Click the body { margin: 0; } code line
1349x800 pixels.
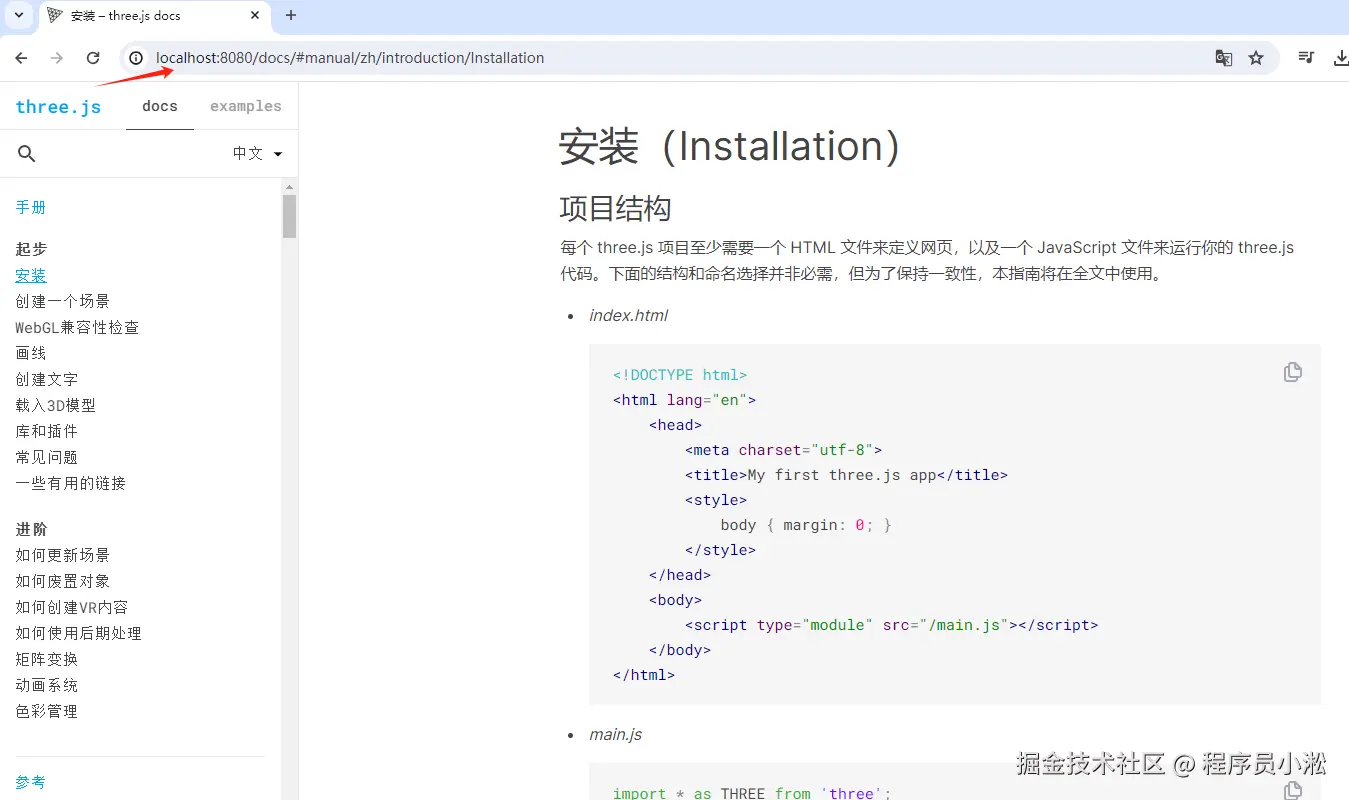[805, 525]
